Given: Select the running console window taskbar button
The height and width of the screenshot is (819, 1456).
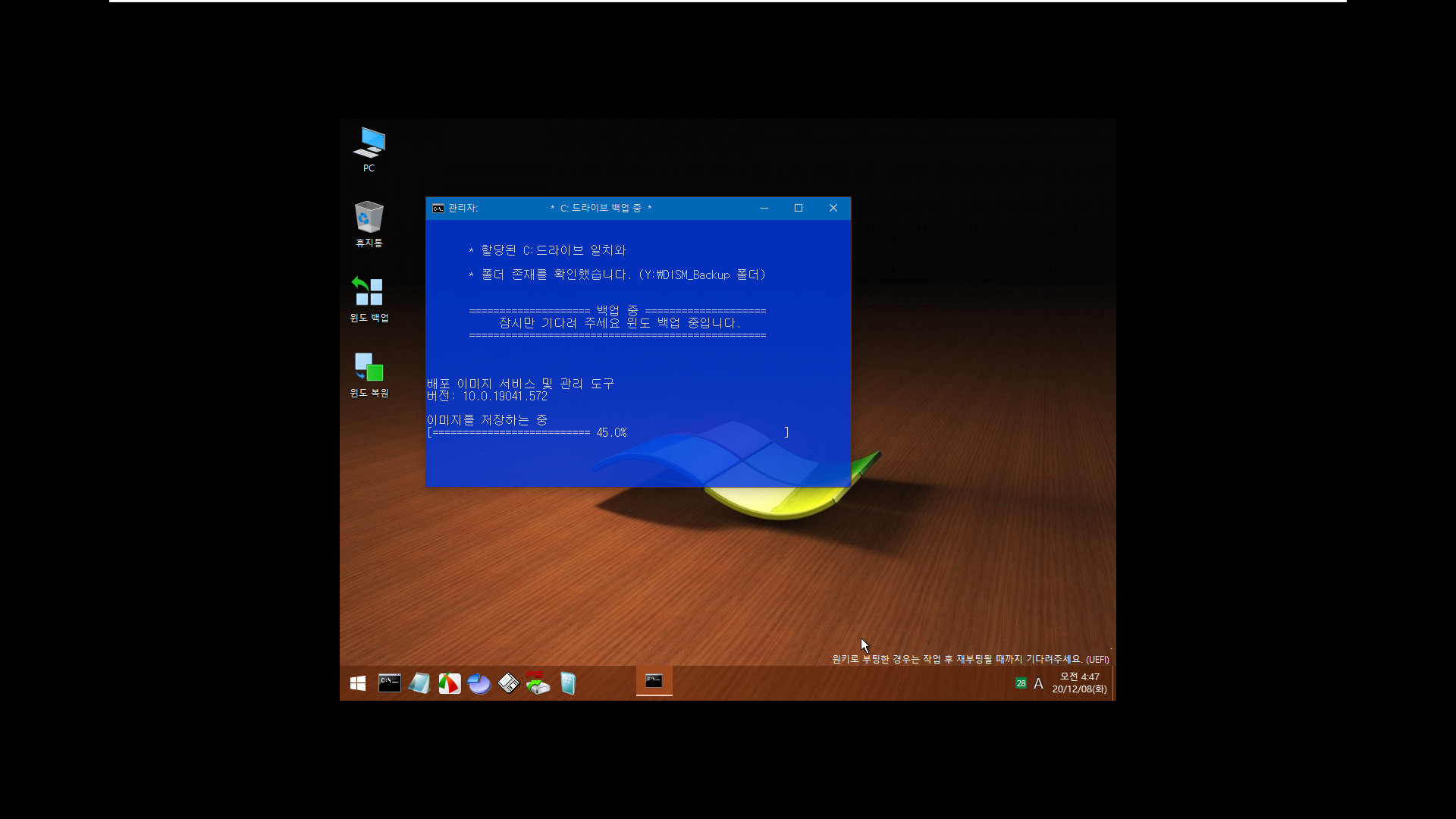Looking at the screenshot, I should click(654, 682).
